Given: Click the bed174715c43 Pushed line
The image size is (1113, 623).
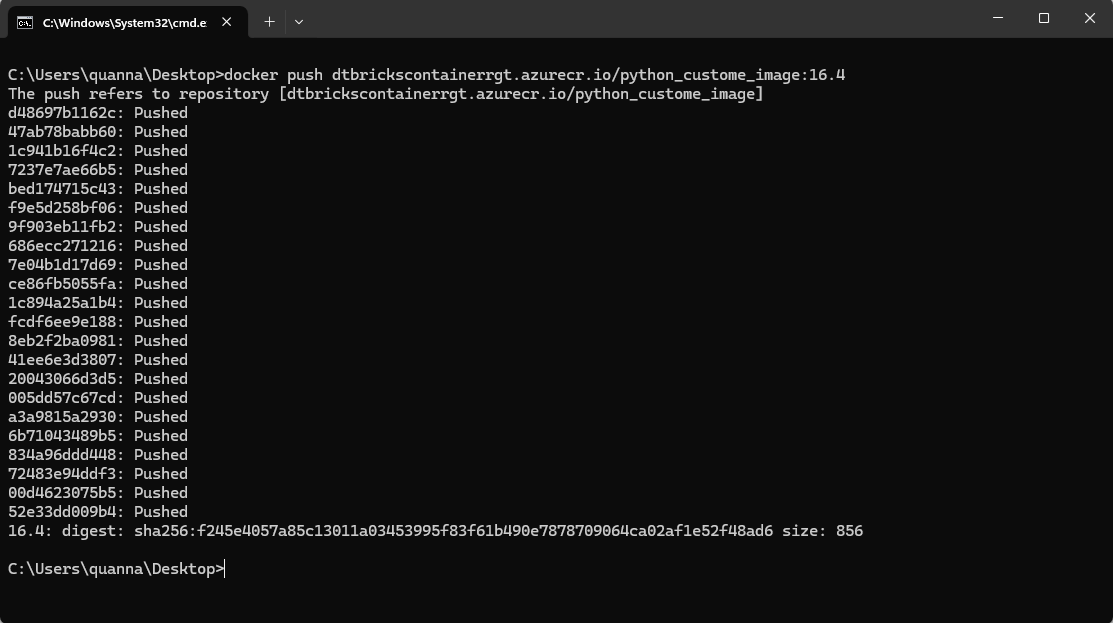Looking at the screenshot, I should pyautogui.click(x=98, y=189).
